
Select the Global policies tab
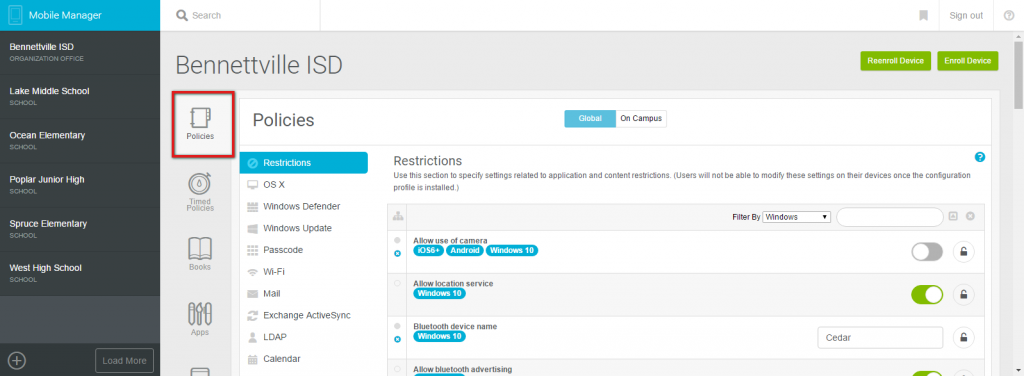[590, 119]
